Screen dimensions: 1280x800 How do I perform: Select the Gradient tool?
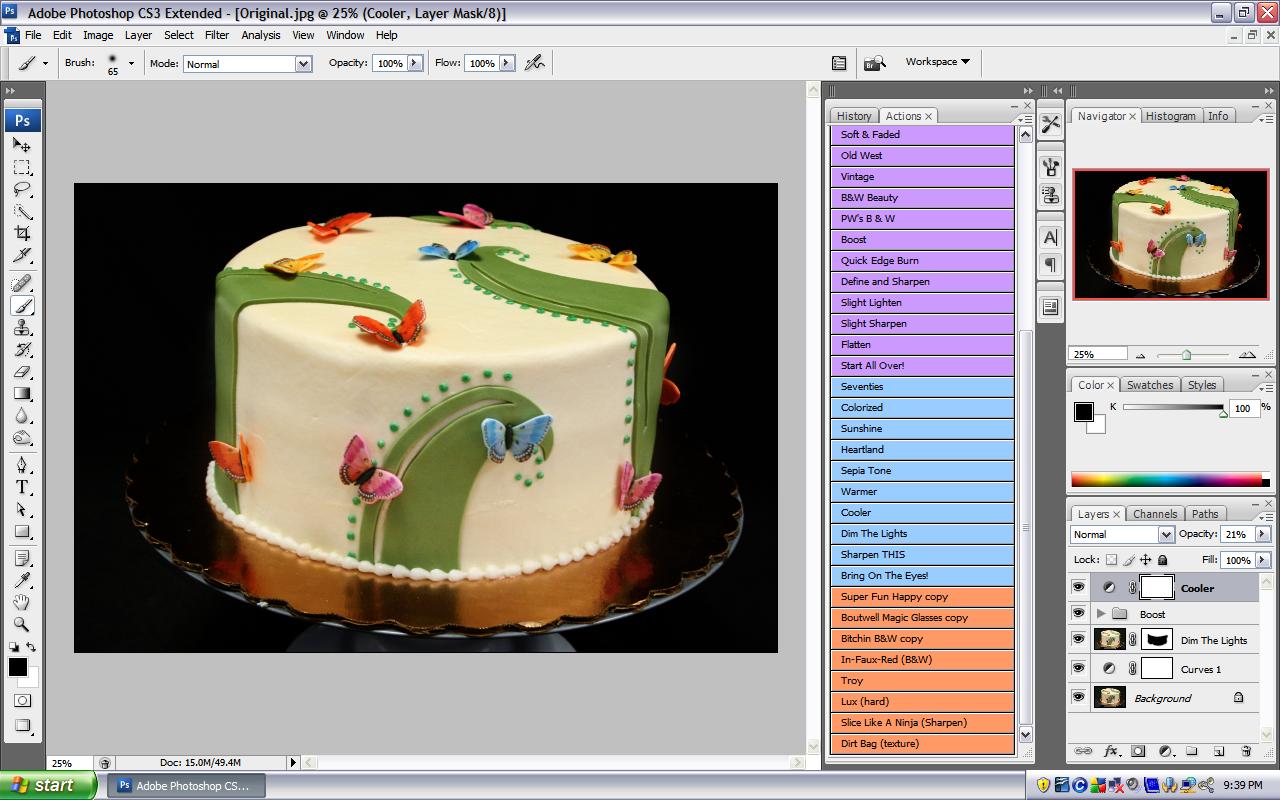(22, 394)
